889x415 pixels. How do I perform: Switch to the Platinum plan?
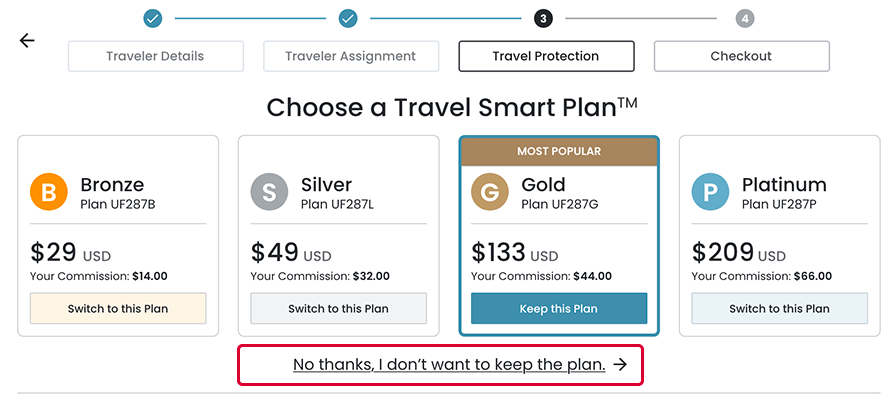(x=779, y=309)
